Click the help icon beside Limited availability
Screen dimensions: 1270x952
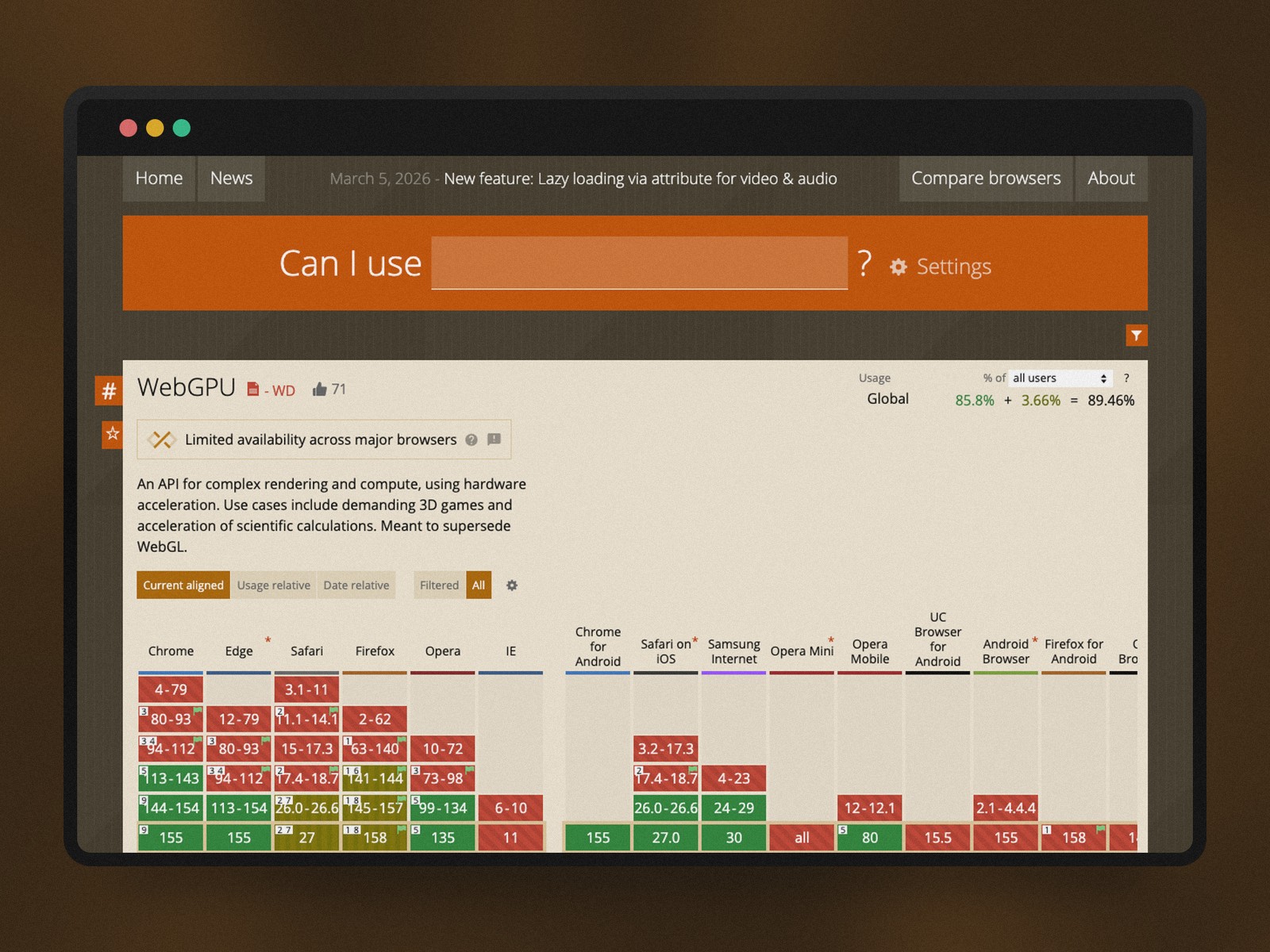point(471,440)
